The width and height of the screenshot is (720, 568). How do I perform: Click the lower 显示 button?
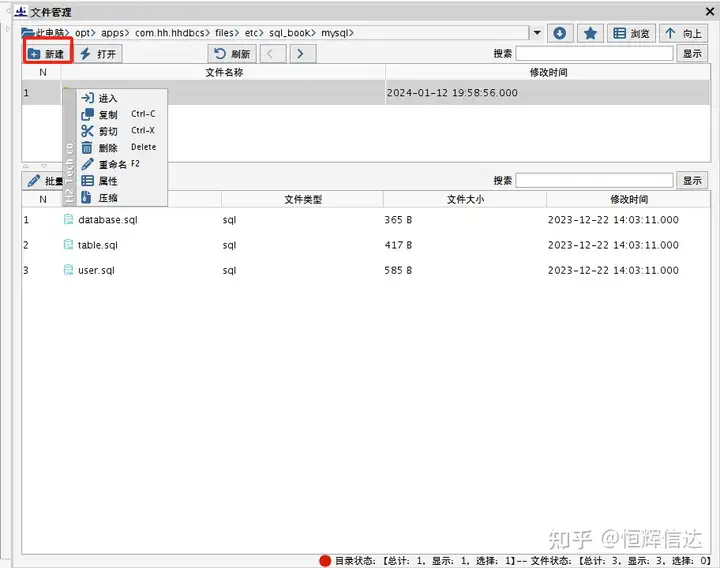[692, 180]
